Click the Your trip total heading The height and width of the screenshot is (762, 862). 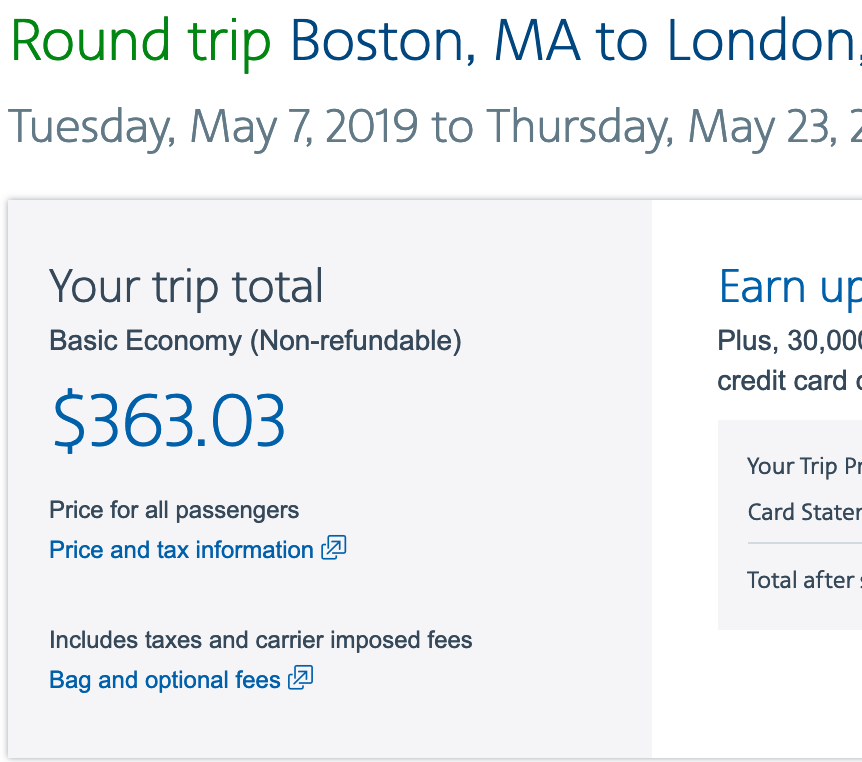click(186, 287)
